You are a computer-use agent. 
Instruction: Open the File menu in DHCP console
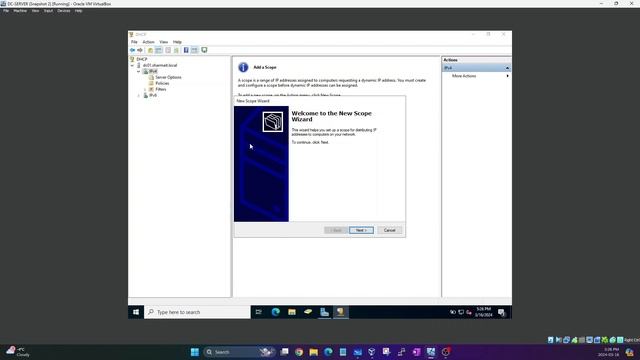point(134,42)
